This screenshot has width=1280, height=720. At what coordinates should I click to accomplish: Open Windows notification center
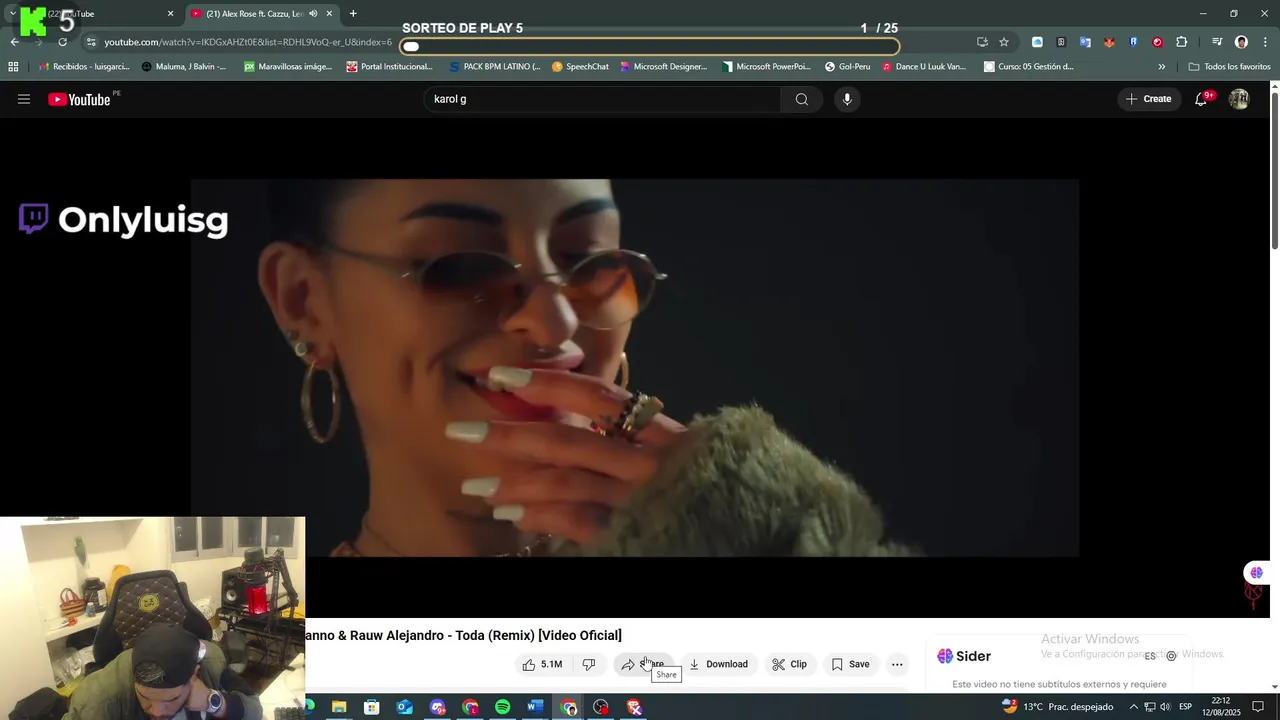coord(1258,707)
